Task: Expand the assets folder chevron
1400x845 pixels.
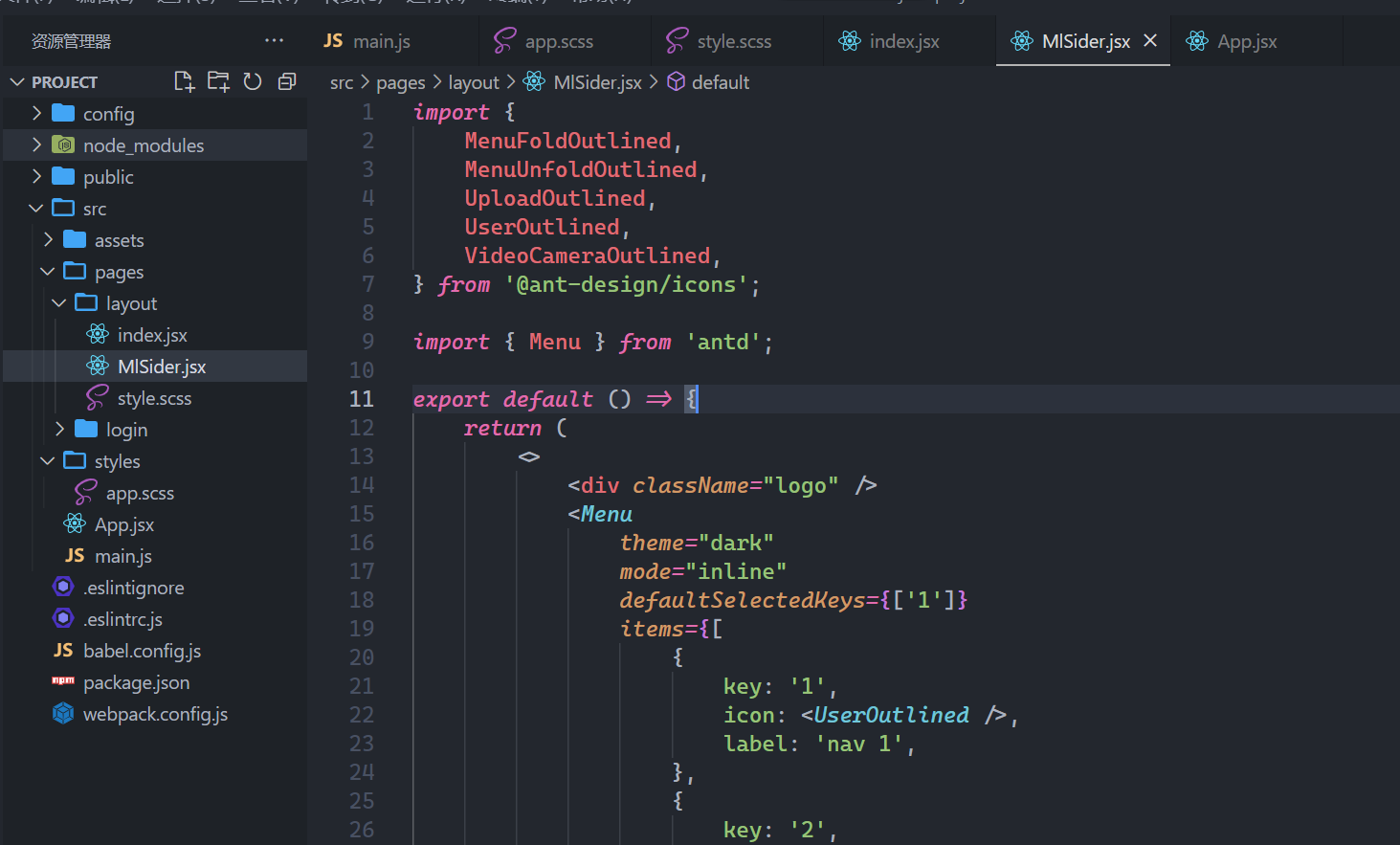Action: click(48, 239)
